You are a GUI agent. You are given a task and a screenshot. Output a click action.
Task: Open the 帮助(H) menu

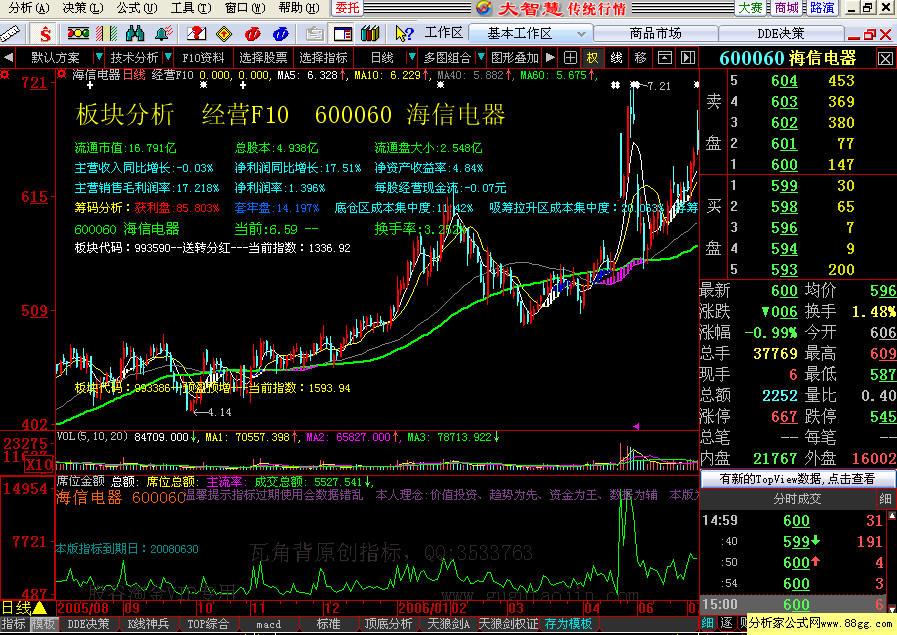[x=299, y=8]
